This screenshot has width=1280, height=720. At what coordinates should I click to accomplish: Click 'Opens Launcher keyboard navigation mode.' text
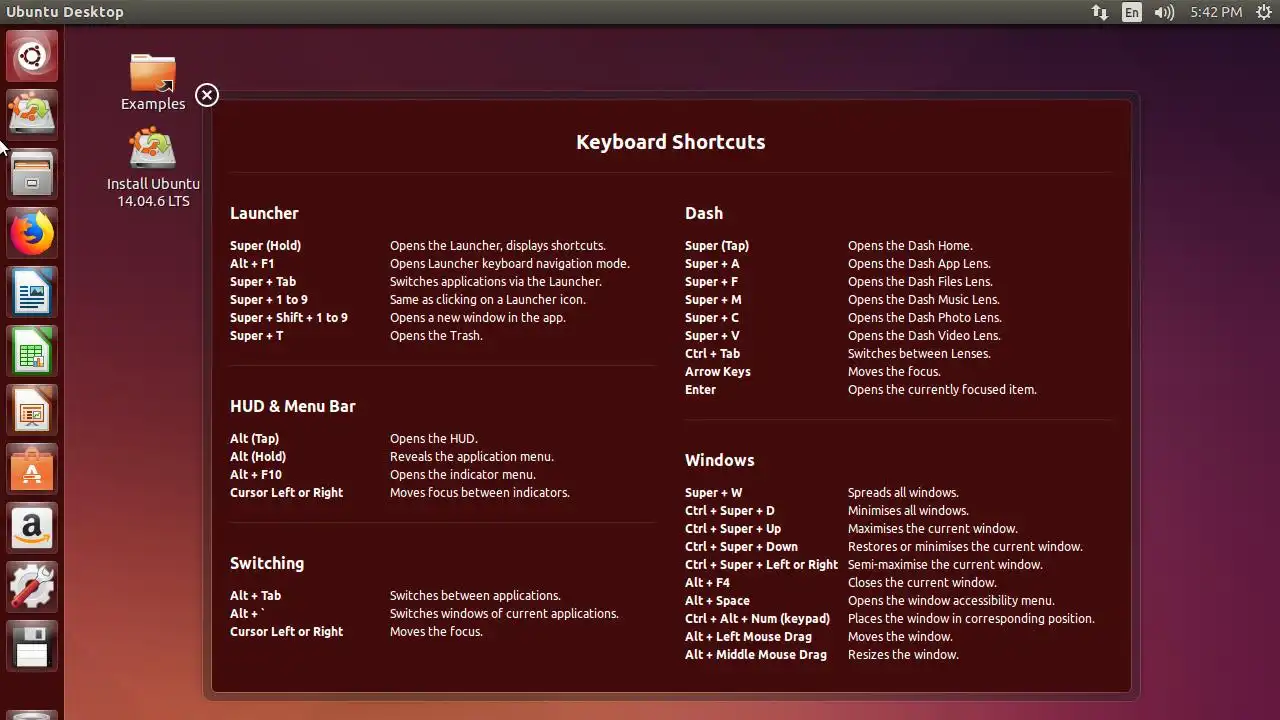[x=510, y=264]
